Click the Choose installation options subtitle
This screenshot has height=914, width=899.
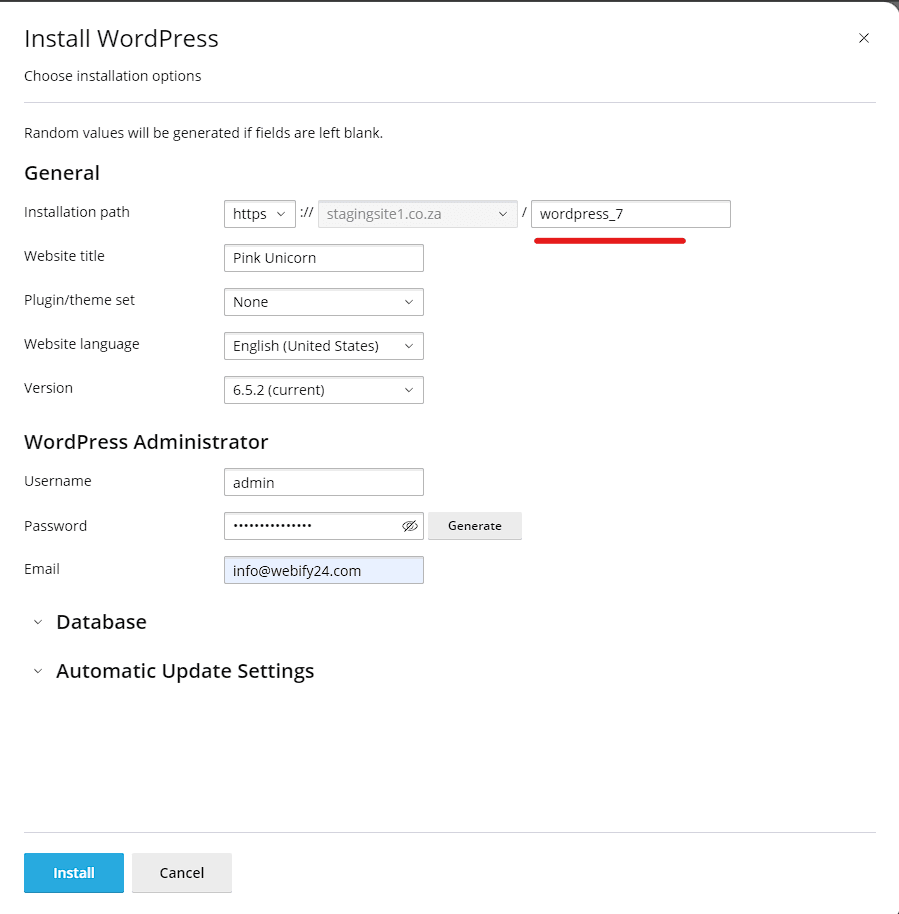pyautogui.click(x=113, y=76)
